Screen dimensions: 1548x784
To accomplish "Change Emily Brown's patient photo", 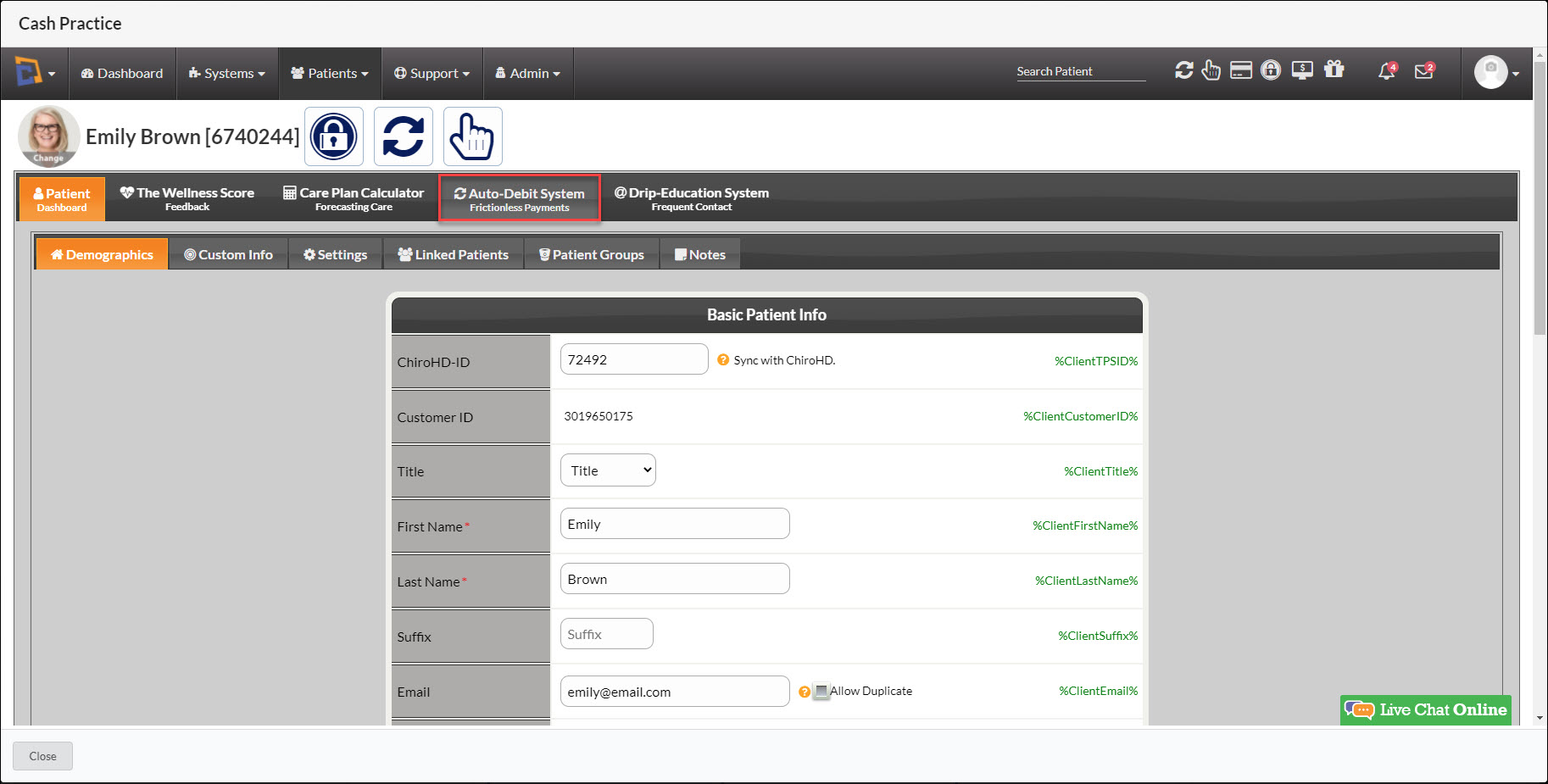I will (48, 136).
